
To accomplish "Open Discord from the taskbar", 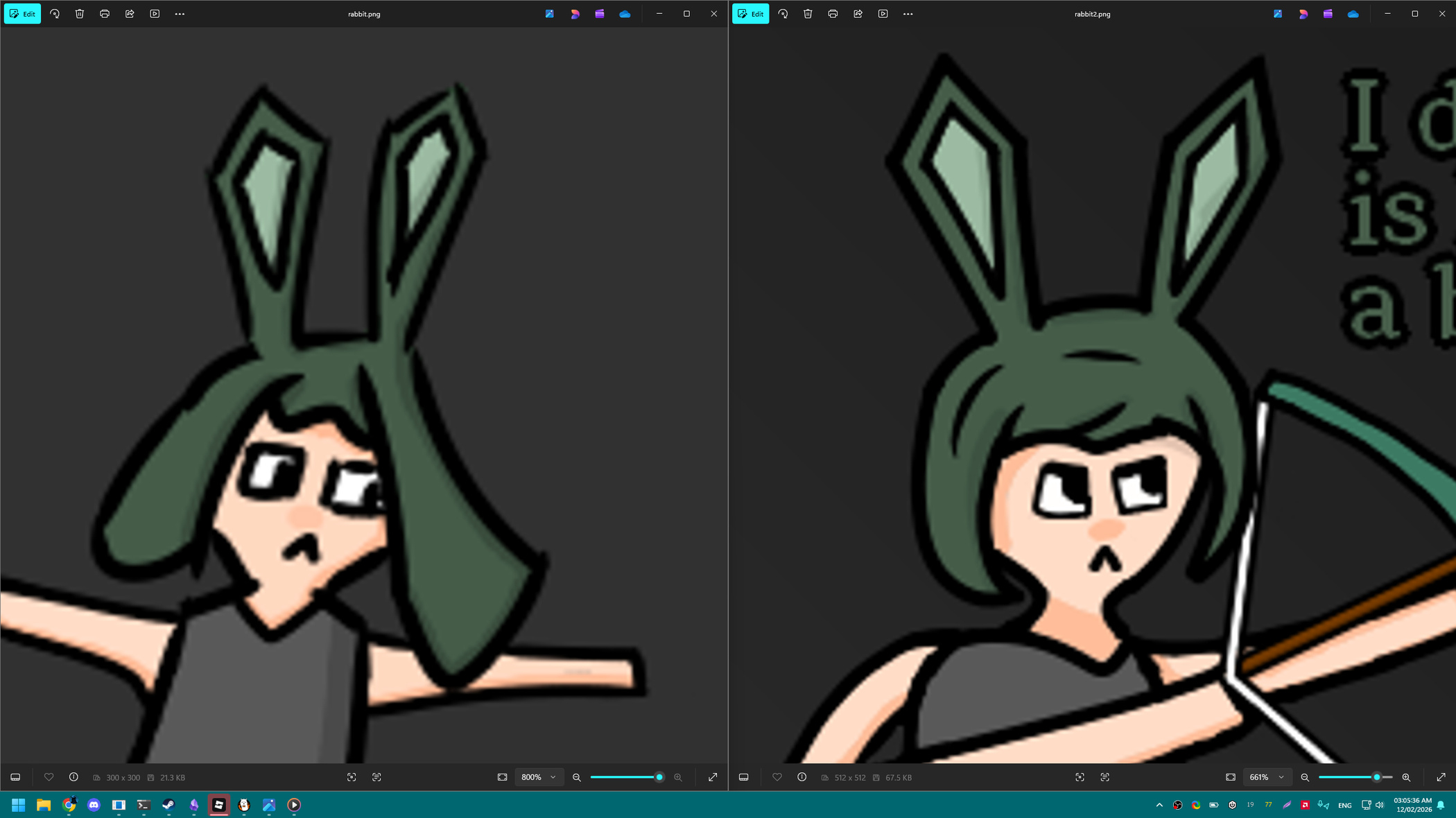I will [x=94, y=805].
